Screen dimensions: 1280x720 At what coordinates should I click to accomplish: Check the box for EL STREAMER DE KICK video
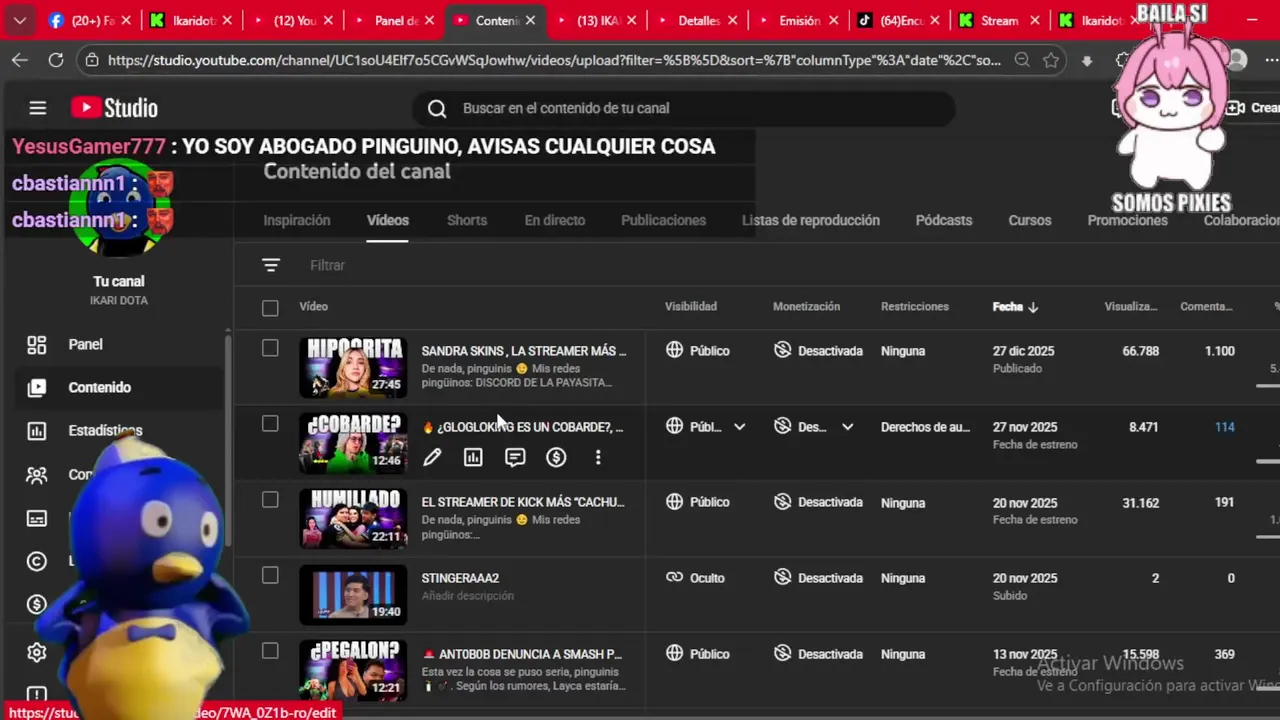click(270, 500)
